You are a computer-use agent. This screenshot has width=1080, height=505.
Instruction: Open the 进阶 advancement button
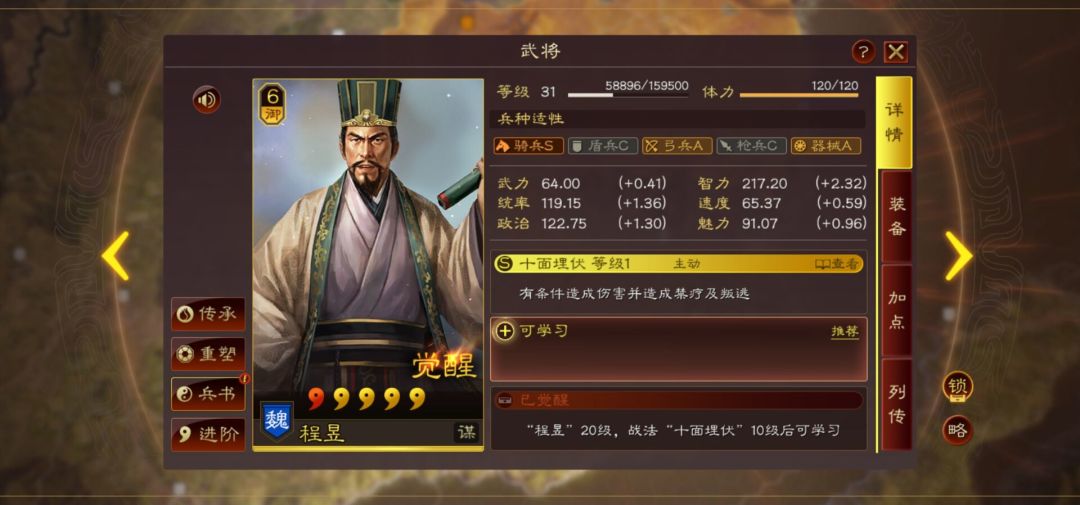[x=208, y=435]
